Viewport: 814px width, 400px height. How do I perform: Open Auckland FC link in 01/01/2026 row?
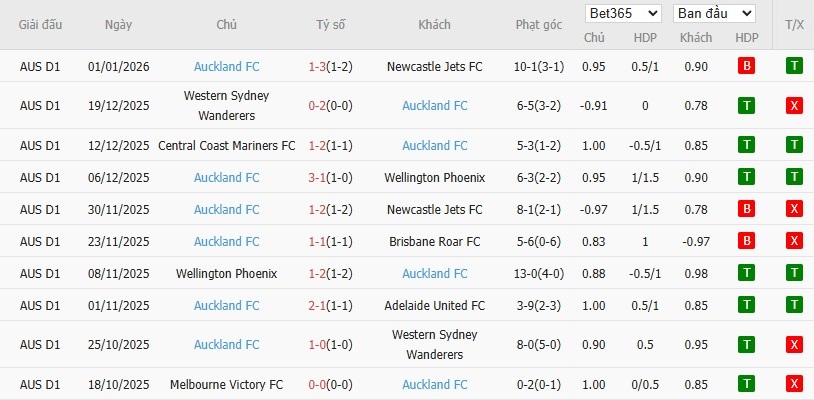226,66
